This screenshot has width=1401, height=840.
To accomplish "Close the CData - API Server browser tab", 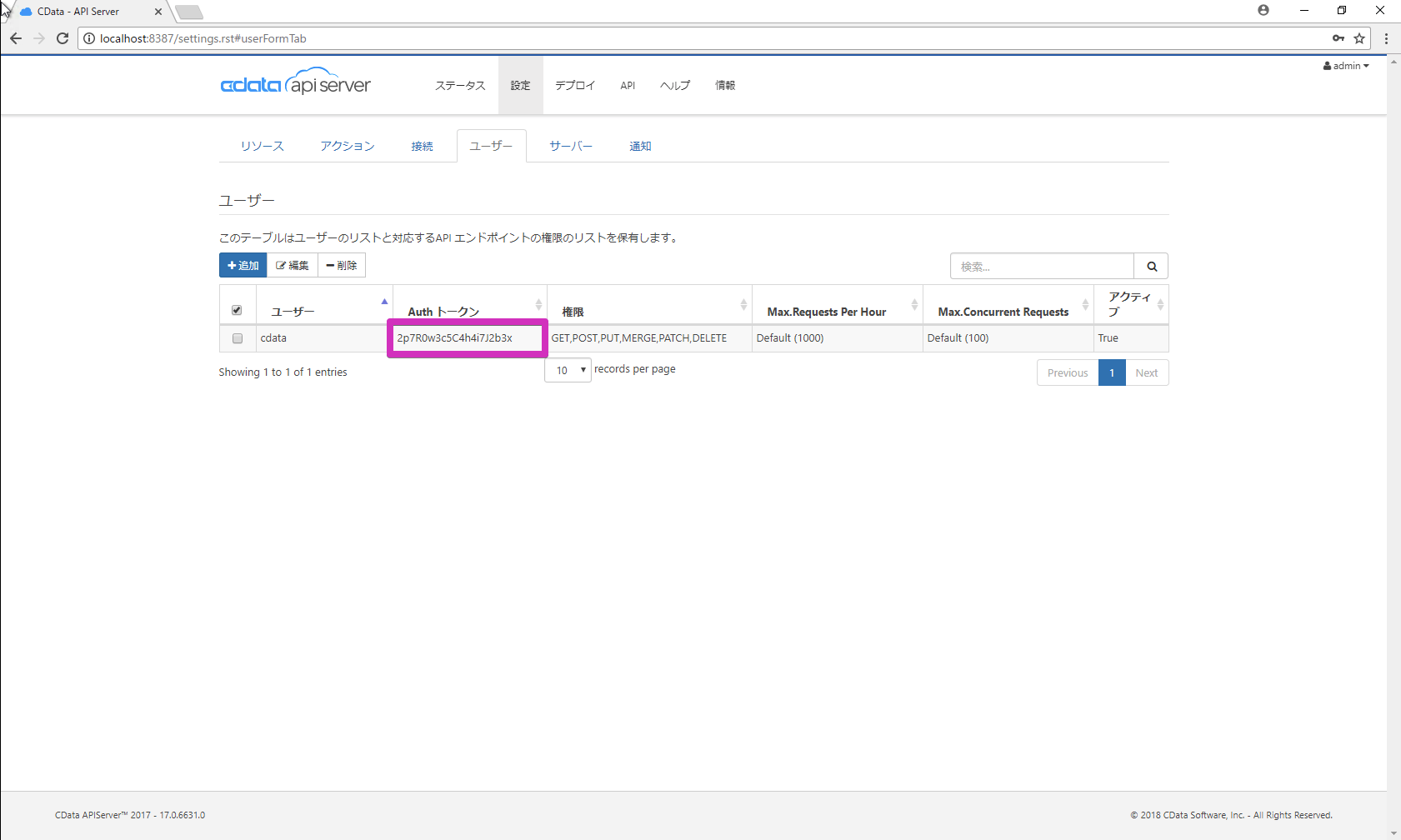I will click(158, 12).
